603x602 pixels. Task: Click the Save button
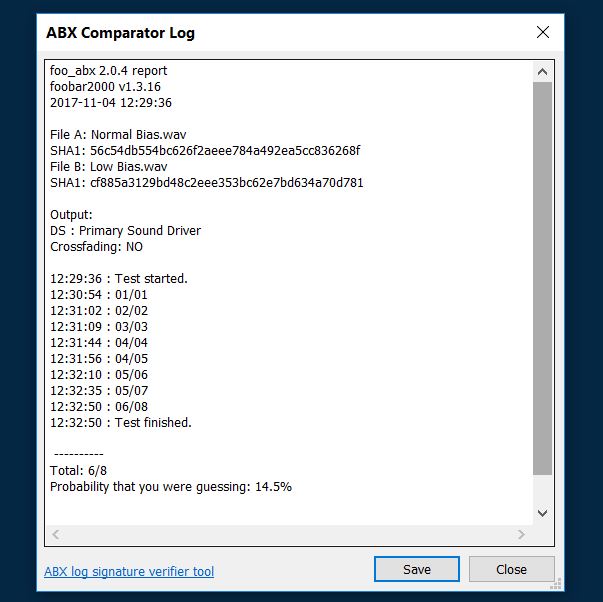pos(416,569)
